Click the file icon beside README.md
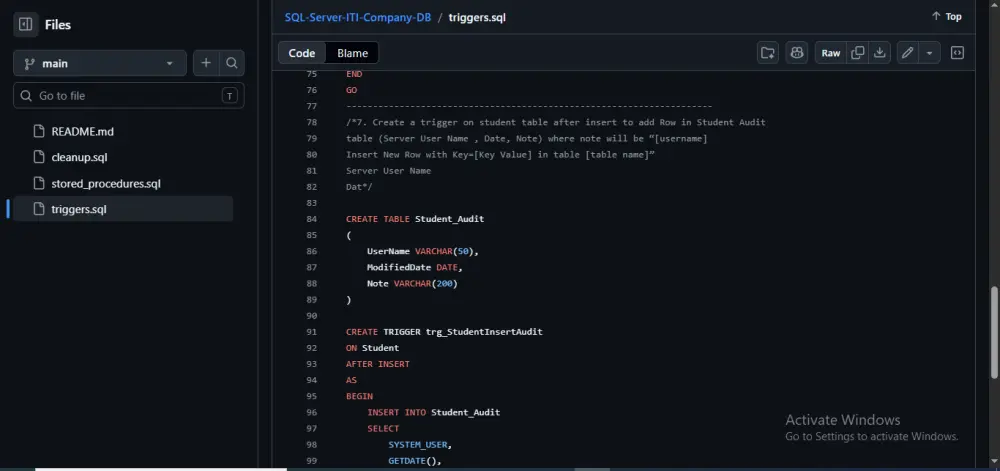Screen dimensions: 1000x471 pyautogui.click(x=39, y=132)
